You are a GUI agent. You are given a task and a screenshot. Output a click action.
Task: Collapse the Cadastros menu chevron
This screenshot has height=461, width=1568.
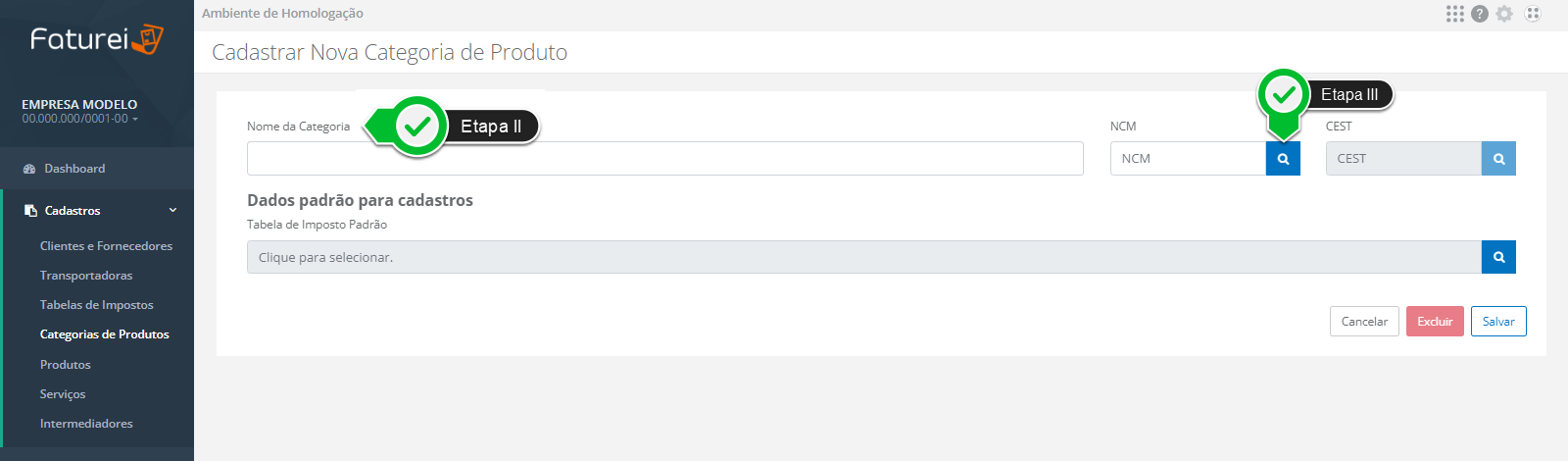[x=173, y=210]
